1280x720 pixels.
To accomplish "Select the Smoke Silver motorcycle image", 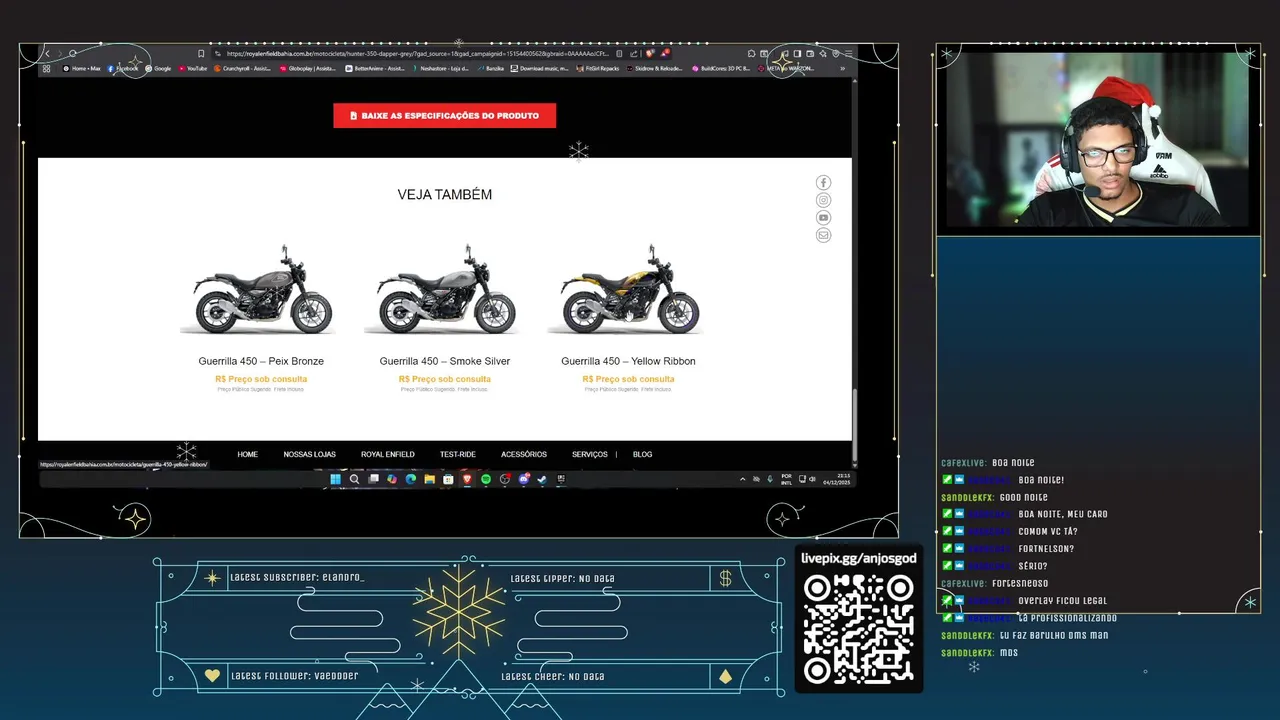I will pos(445,290).
